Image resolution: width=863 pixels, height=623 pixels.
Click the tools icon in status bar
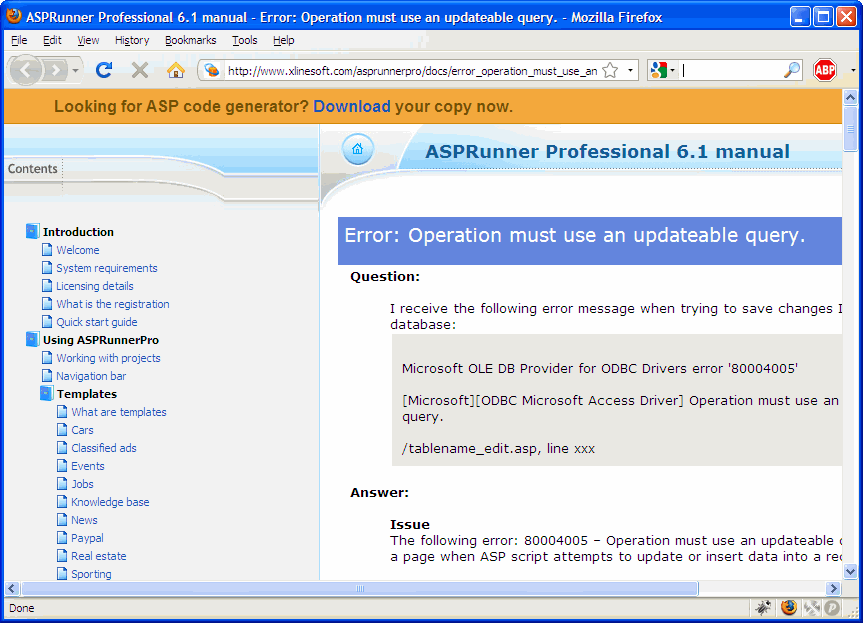tap(811, 608)
